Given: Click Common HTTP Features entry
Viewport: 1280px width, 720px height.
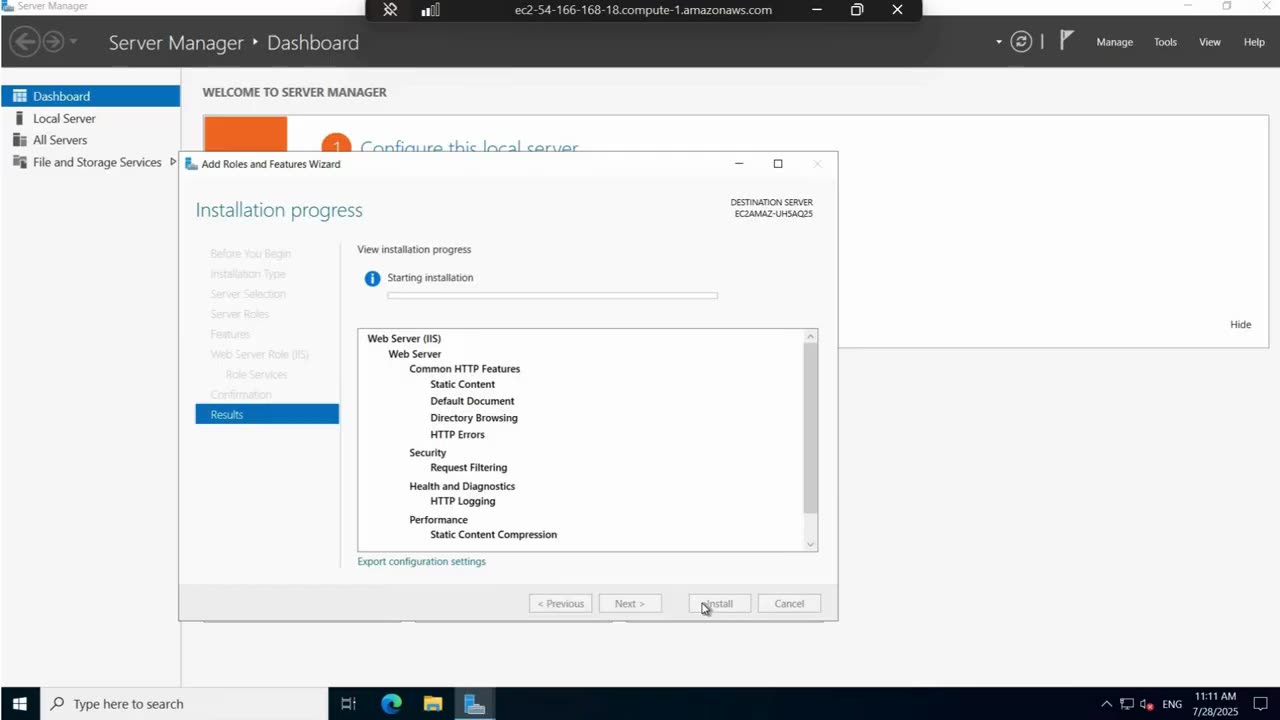Looking at the screenshot, I should coord(464,368).
